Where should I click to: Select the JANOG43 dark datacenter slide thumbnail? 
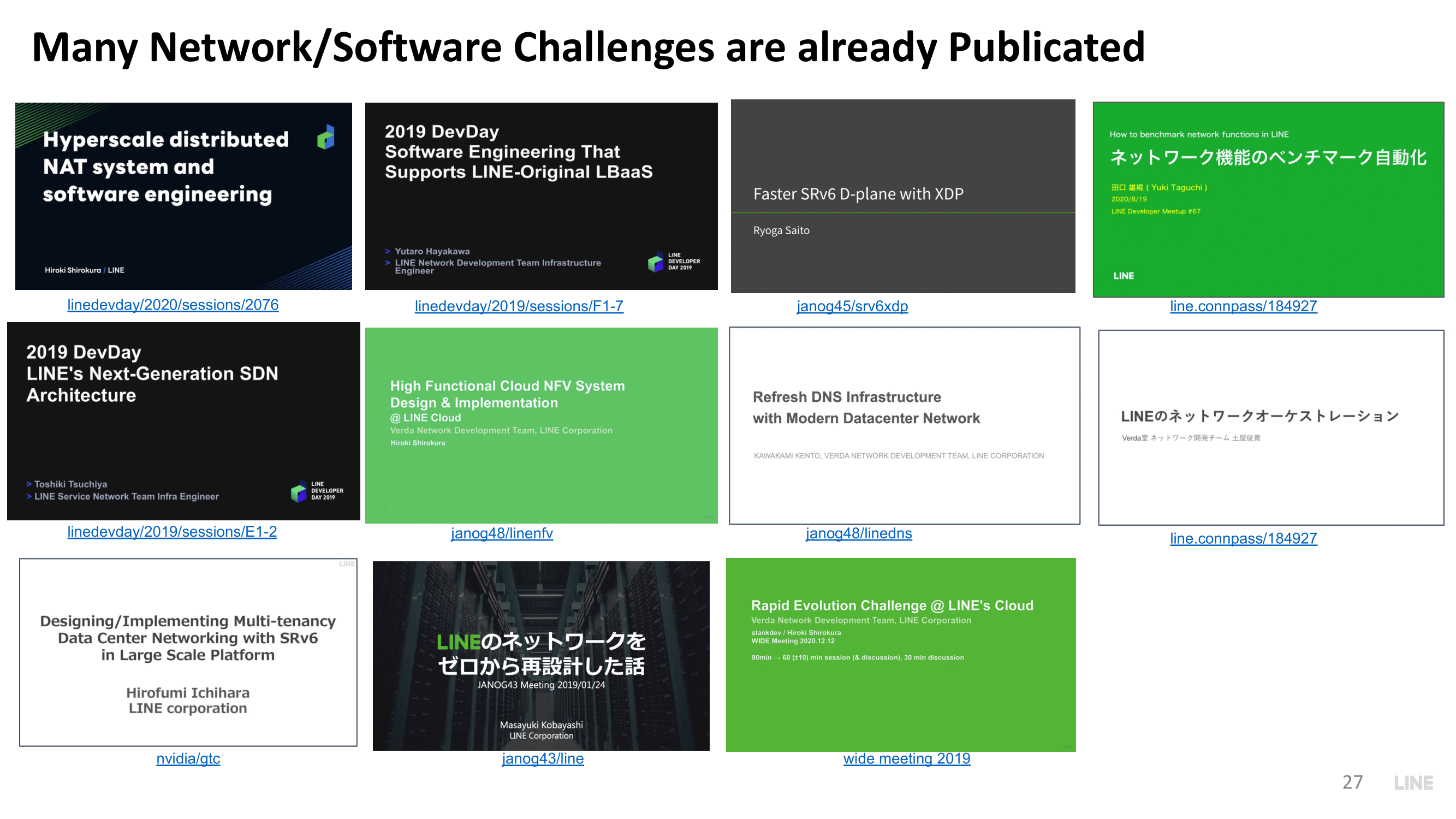tap(541, 656)
